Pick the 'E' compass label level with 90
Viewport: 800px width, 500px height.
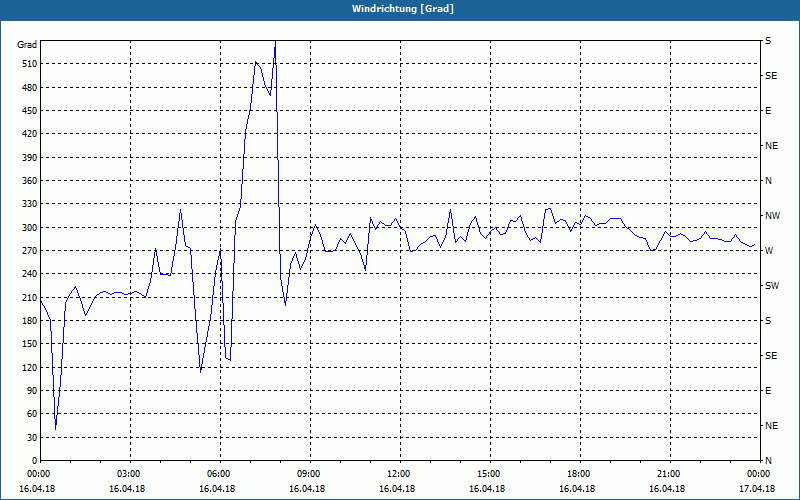click(768, 391)
